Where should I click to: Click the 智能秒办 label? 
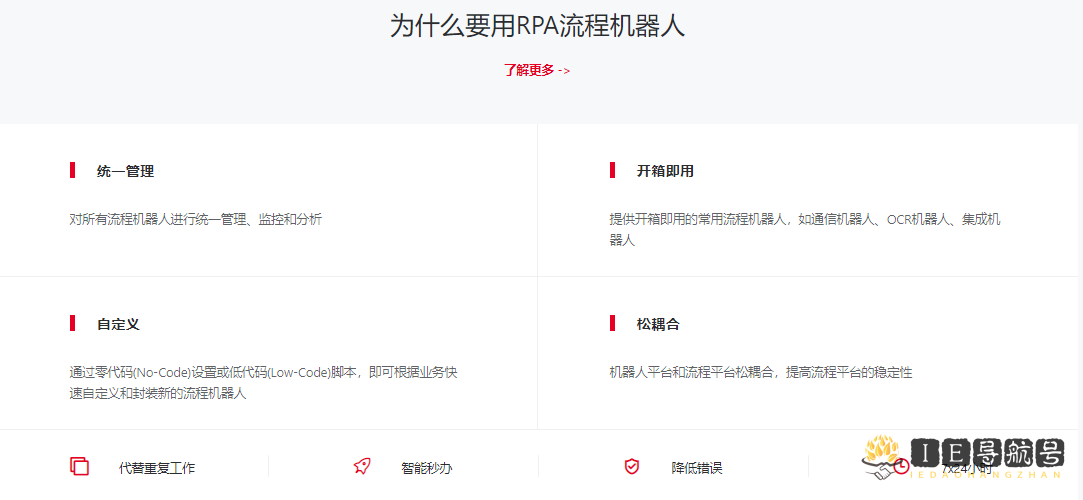click(426, 468)
